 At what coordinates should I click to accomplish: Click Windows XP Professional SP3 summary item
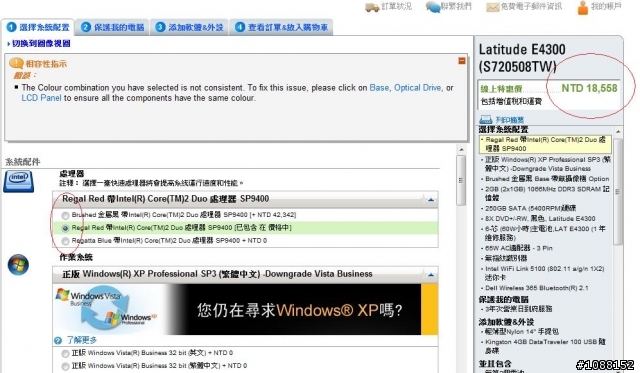point(547,164)
